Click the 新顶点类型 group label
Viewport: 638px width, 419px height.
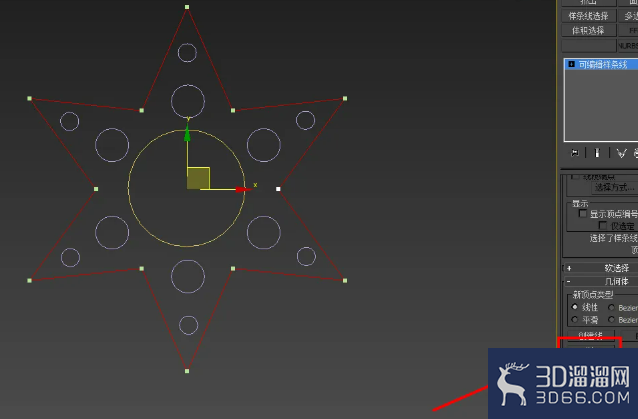click(592, 294)
